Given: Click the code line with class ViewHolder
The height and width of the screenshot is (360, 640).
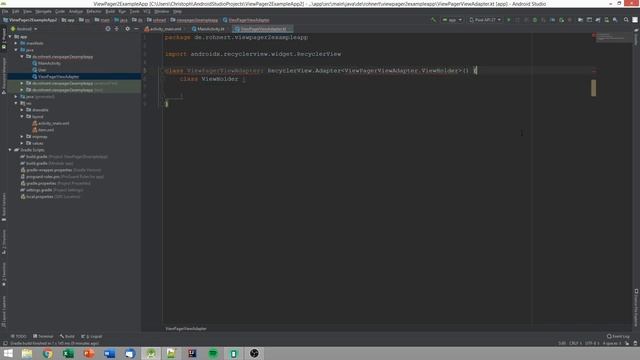Looking at the screenshot, I should tap(212, 79).
